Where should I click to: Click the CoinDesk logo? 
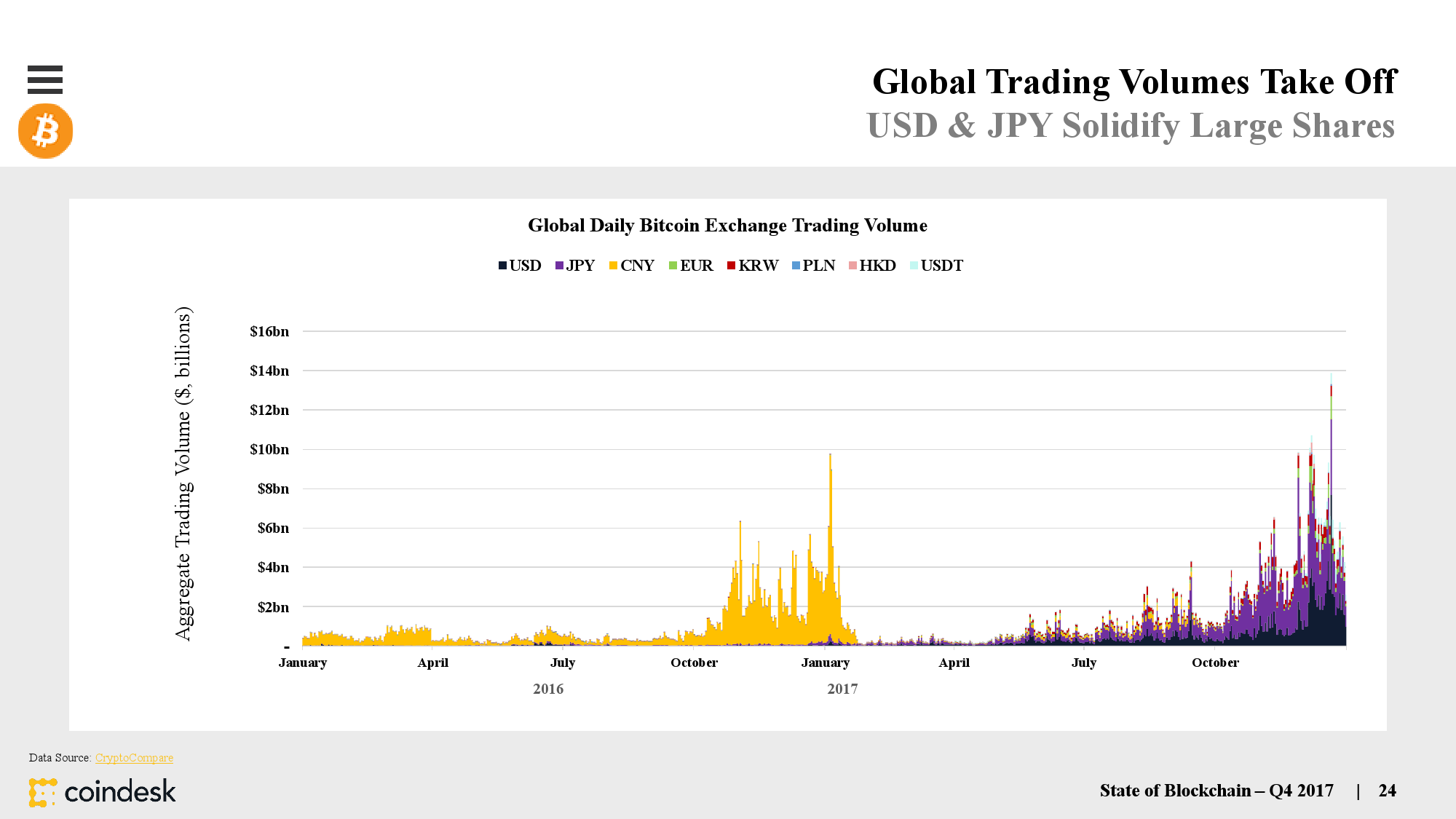click(103, 792)
